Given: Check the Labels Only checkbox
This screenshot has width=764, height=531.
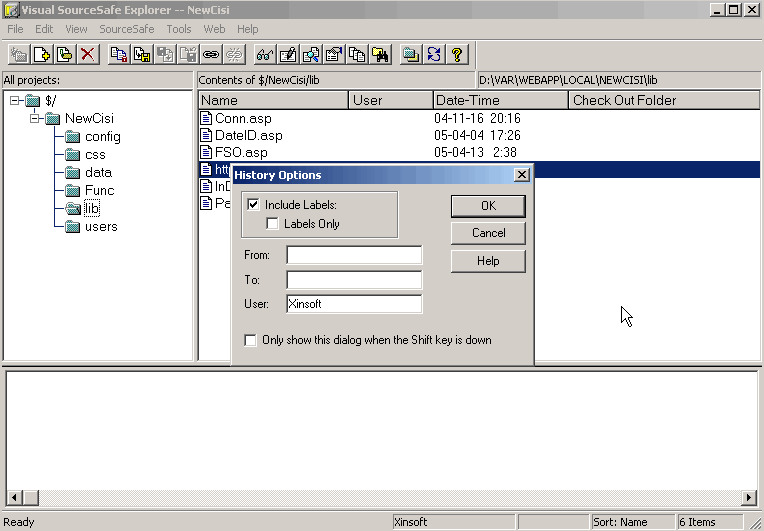Looking at the screenshot, I should (x=272, y=223).
